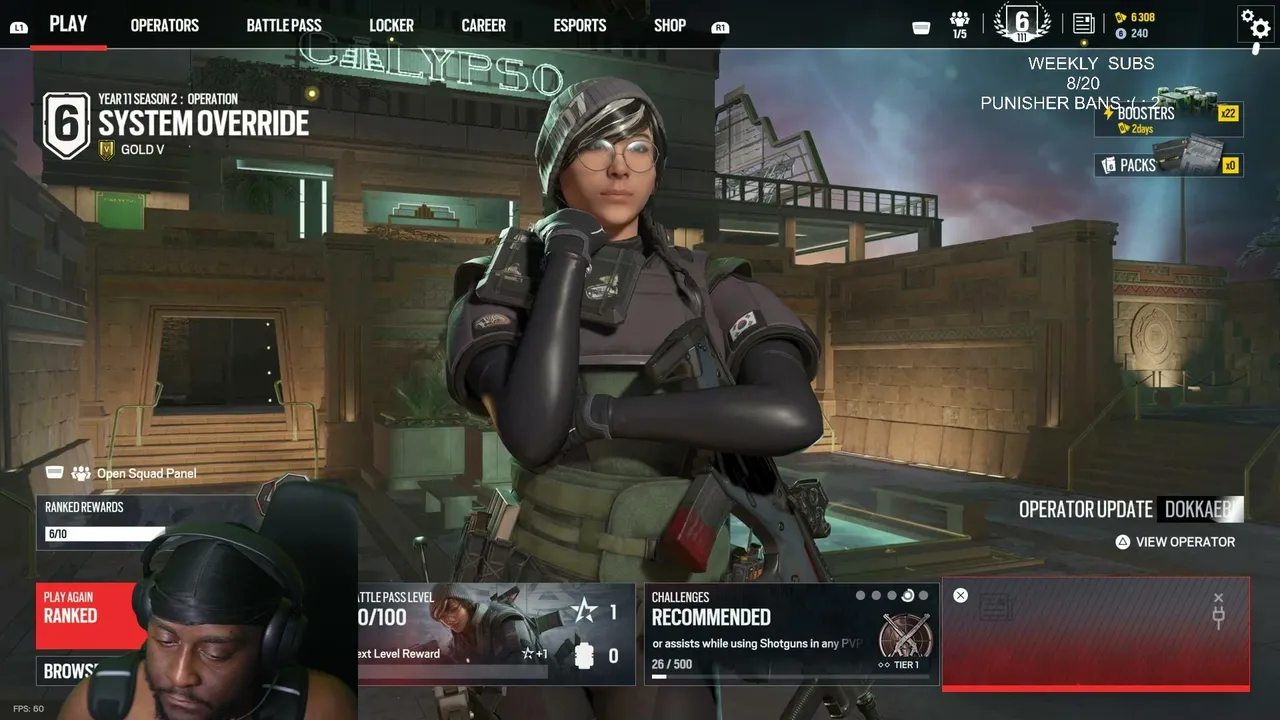Viewport: 1280px width, 720px height.
Task: Select the PLAY tab
Action: click(x=68, y=24)
